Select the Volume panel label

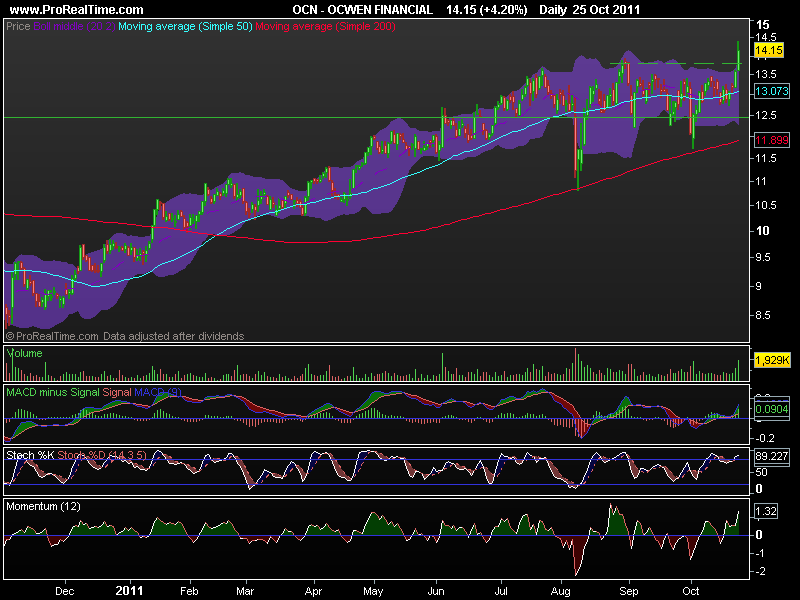pyautogui.click(x=24, y=353)
